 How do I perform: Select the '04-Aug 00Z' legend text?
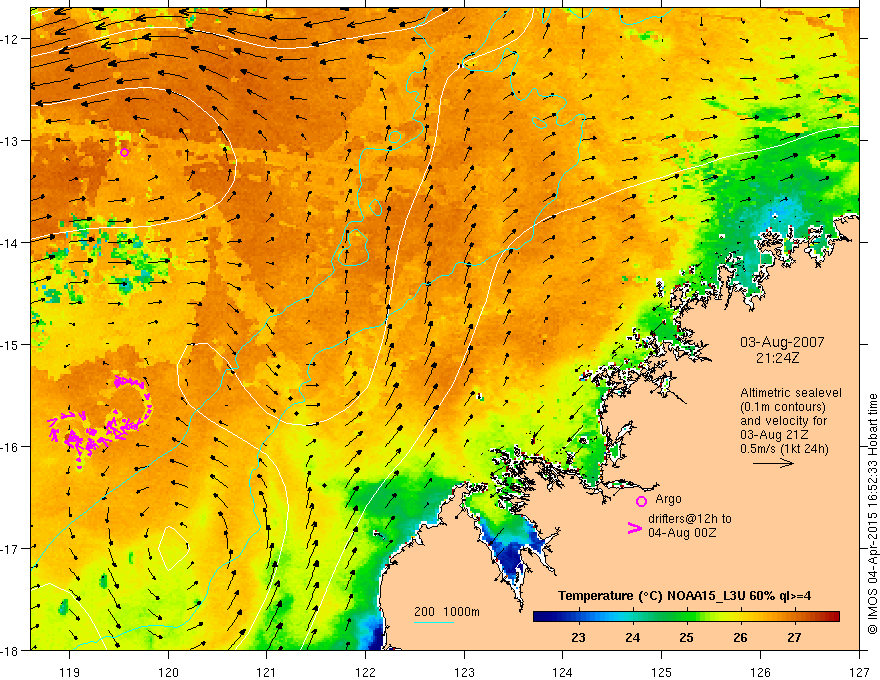pos(682,533)
